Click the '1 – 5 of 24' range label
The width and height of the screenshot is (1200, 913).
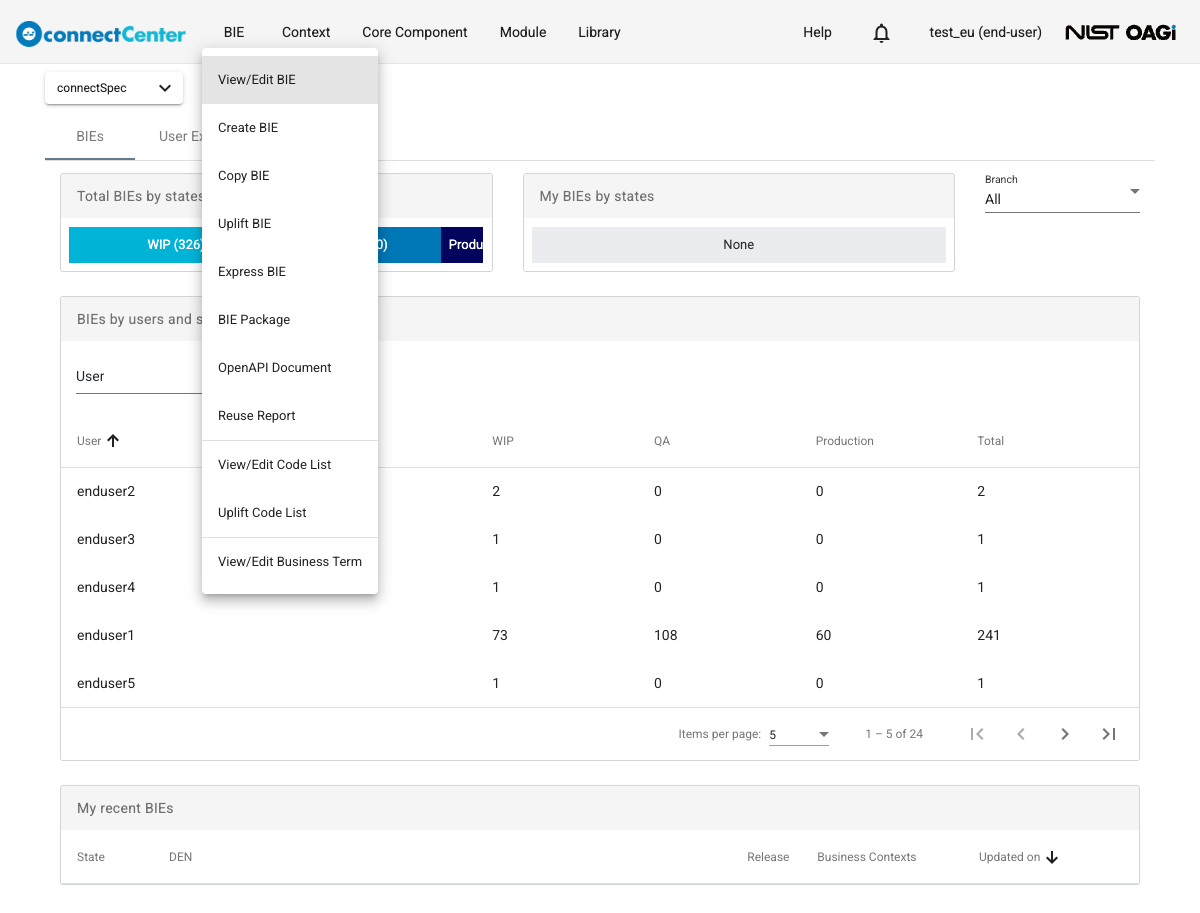(894, 734)
